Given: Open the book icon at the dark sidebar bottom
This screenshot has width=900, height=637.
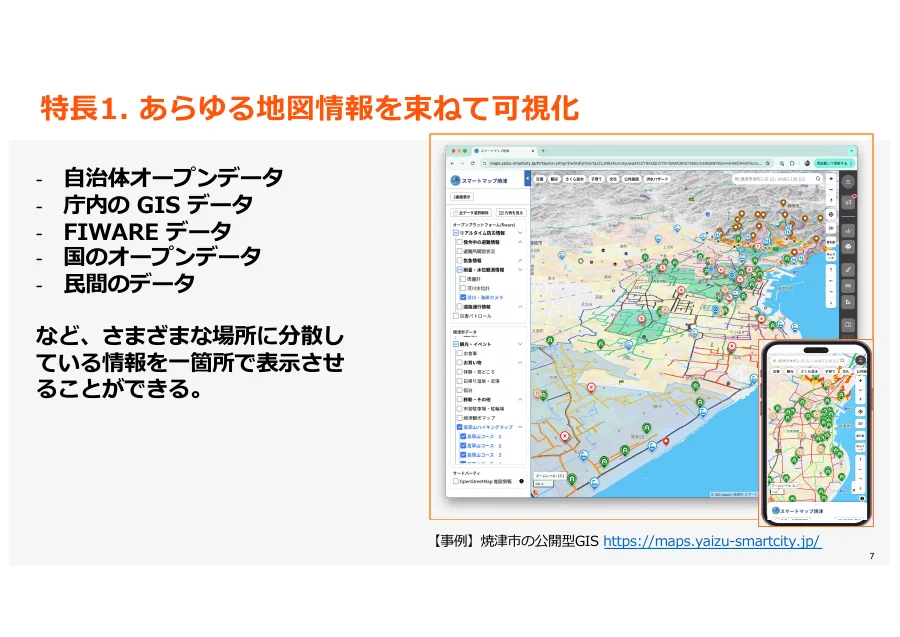Looking at the screenshot, I should (848, 325).
